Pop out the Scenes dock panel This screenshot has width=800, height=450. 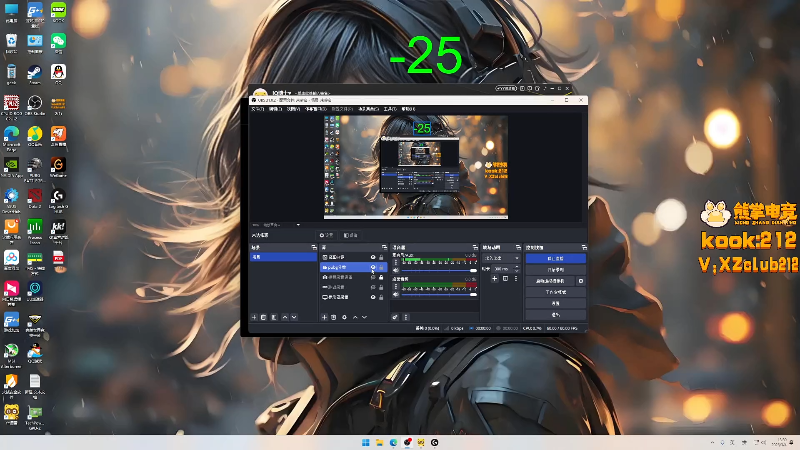coord(314,247)
